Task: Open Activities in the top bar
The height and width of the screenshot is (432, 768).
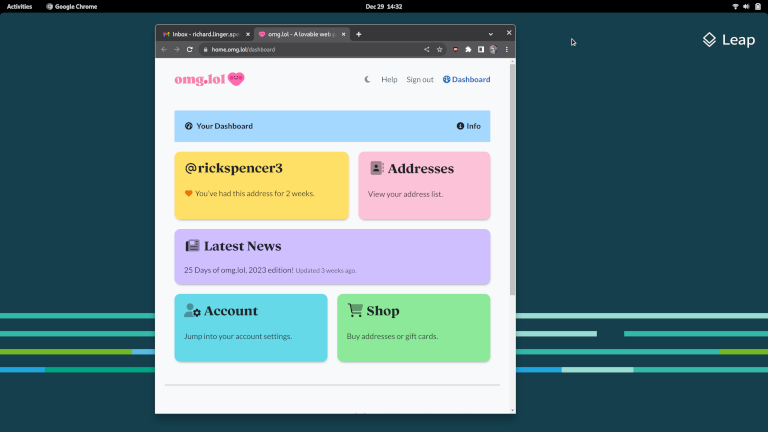Action: [19, 6]
